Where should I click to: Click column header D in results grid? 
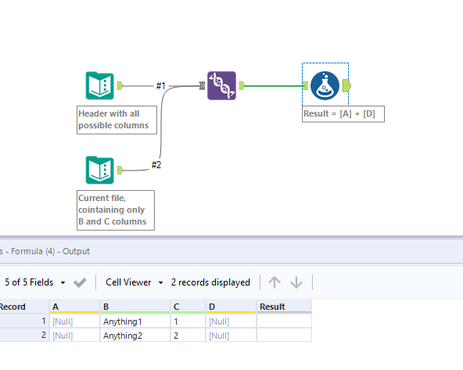tap(231, 307)
